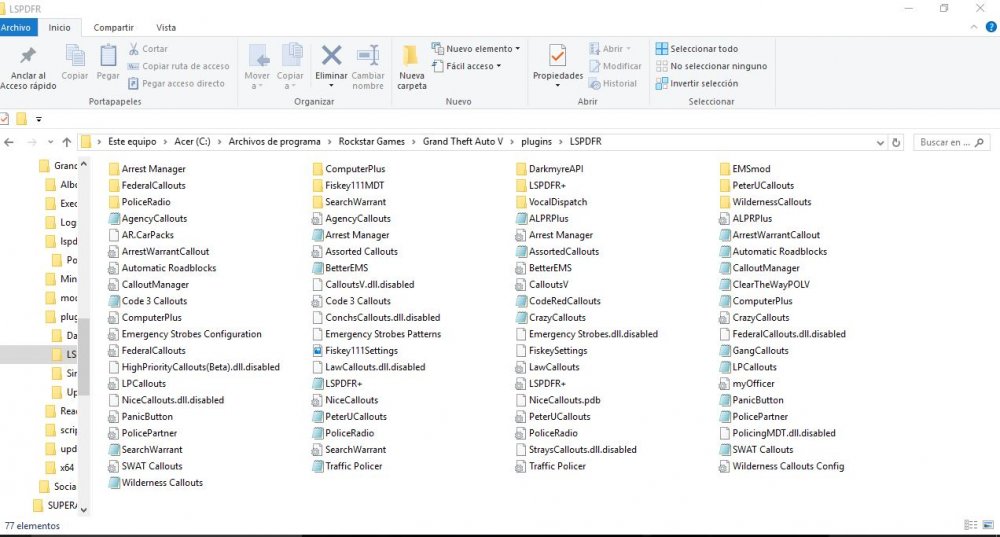Open the Archivo menu tab
Screen dimensions: 1000x537
[x=16, y=27]
